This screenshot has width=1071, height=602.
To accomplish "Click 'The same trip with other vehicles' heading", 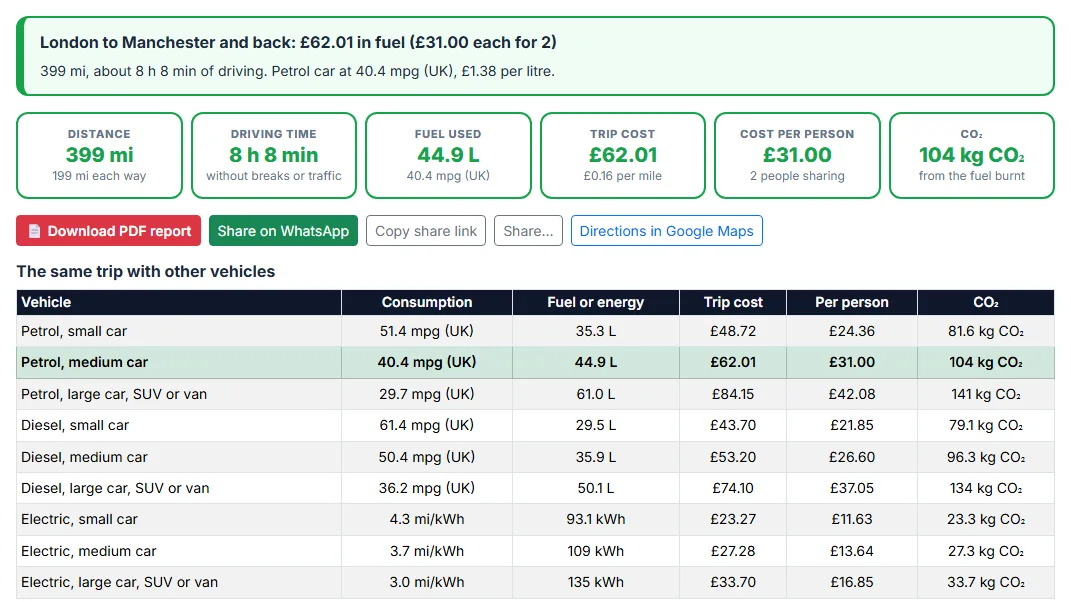I will [x=145, y=272].
